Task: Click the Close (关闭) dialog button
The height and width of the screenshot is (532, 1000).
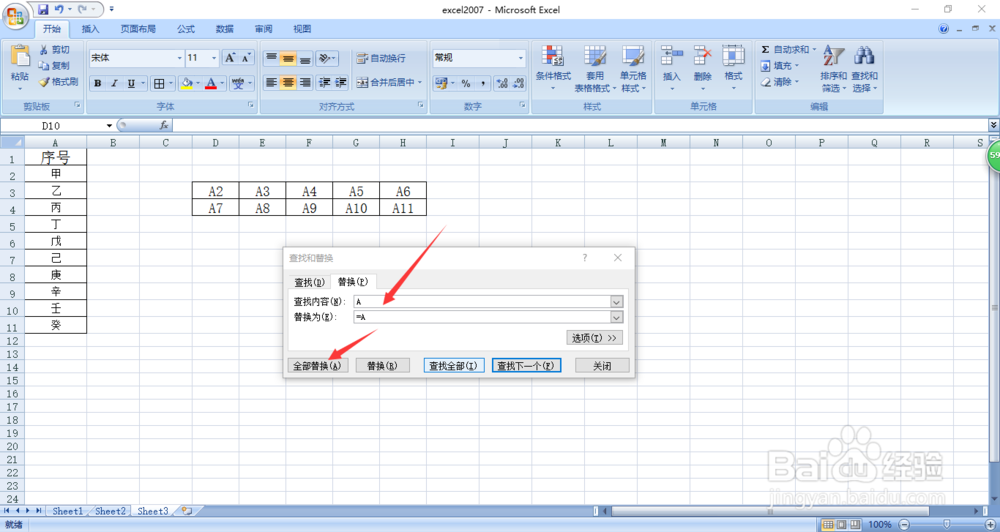Action: tap(602, 366)
